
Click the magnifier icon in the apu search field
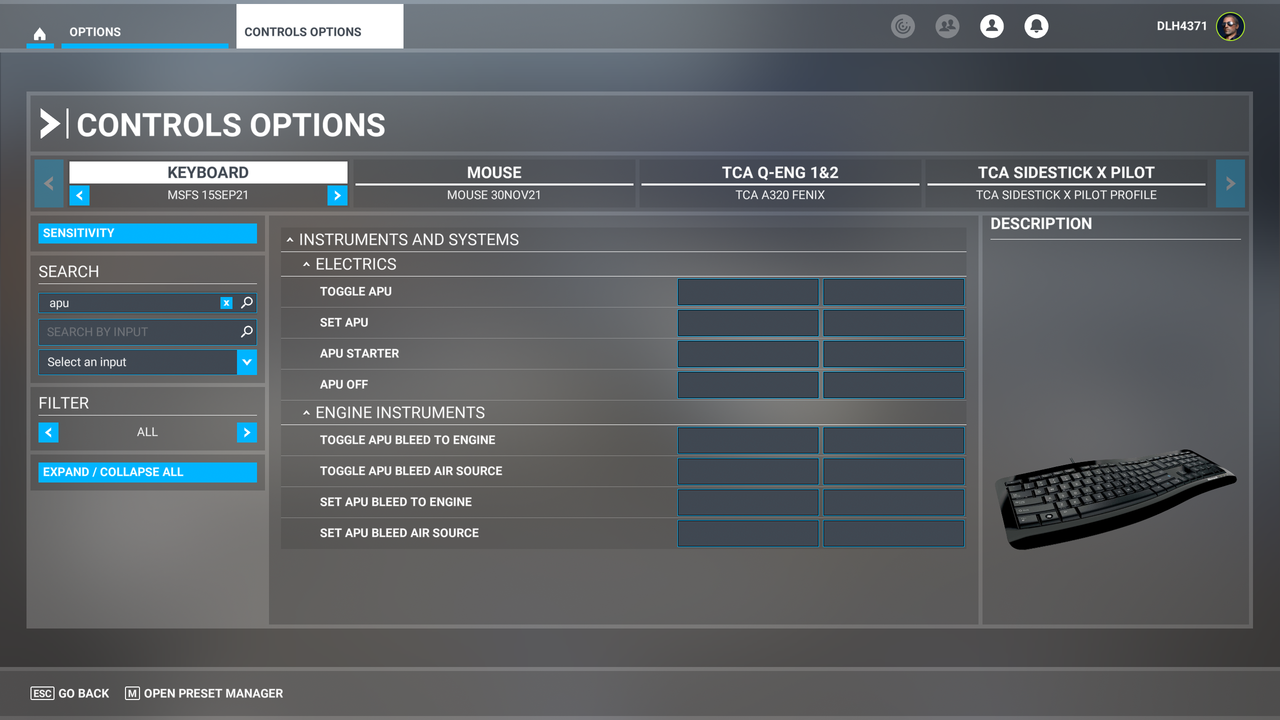click(x=248, y=302)
